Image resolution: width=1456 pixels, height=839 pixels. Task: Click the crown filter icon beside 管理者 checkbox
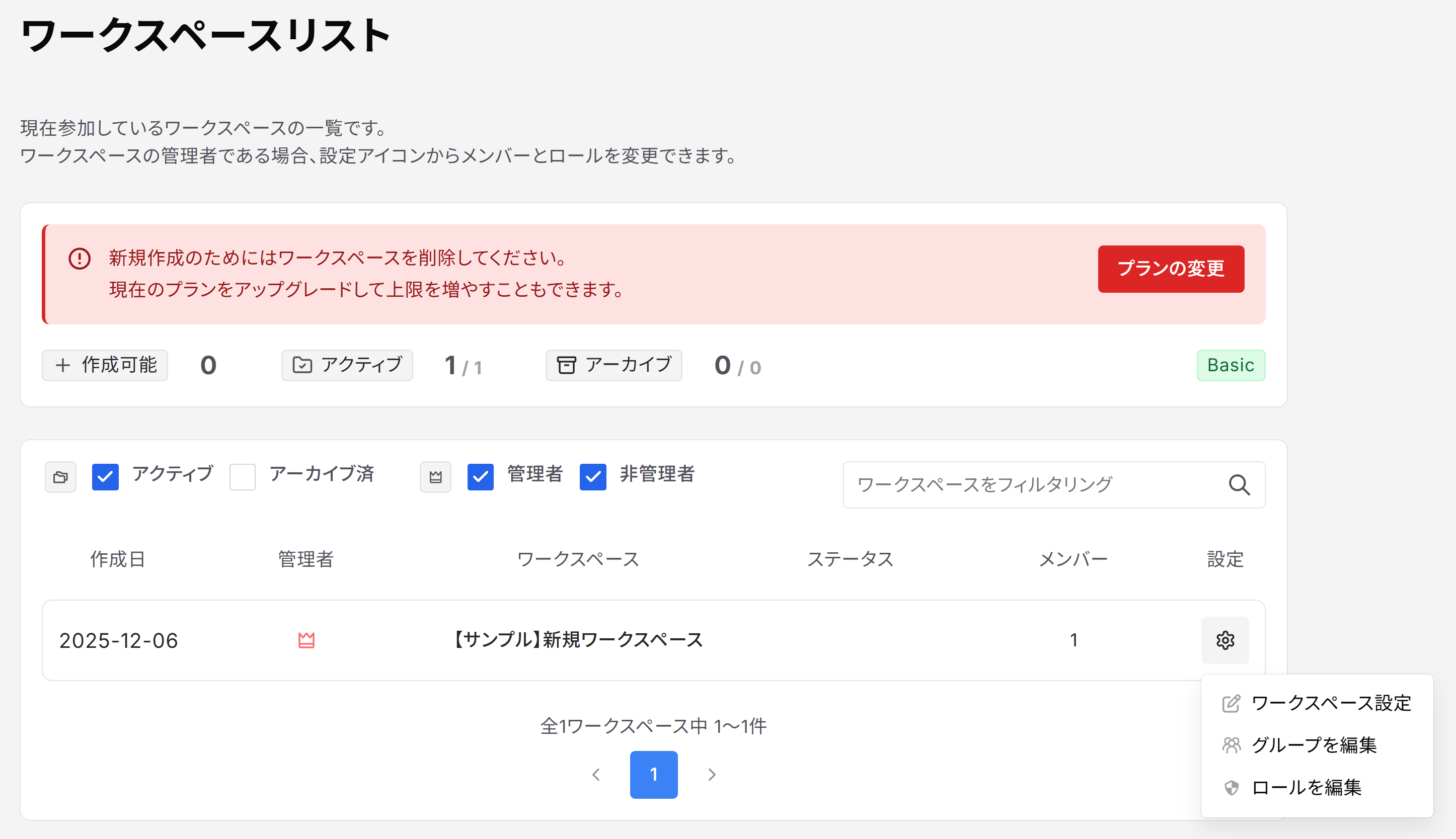(x=435, y=477)
